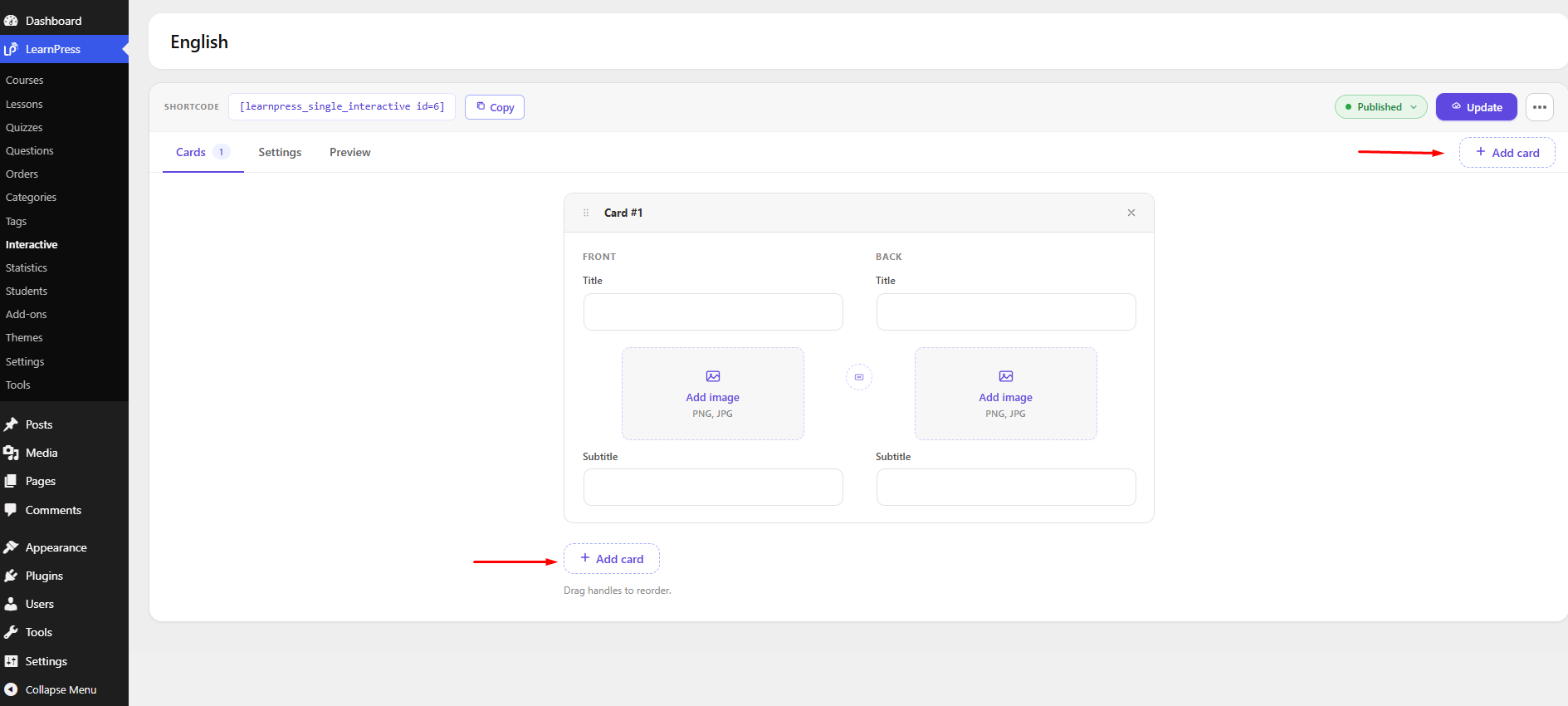The image size is (1568, 706).
Task: Select Quizzes from the sidebar
Action: pos(24,127)
